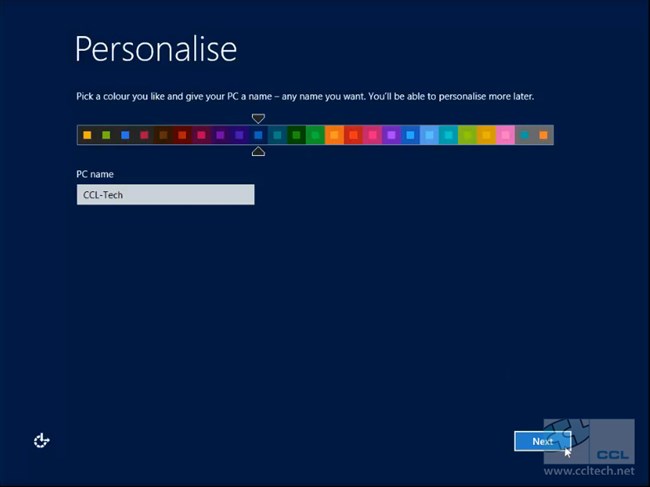Open the Ease of Access icon
This screenshot has width=650, height=487.
(41, 441)
